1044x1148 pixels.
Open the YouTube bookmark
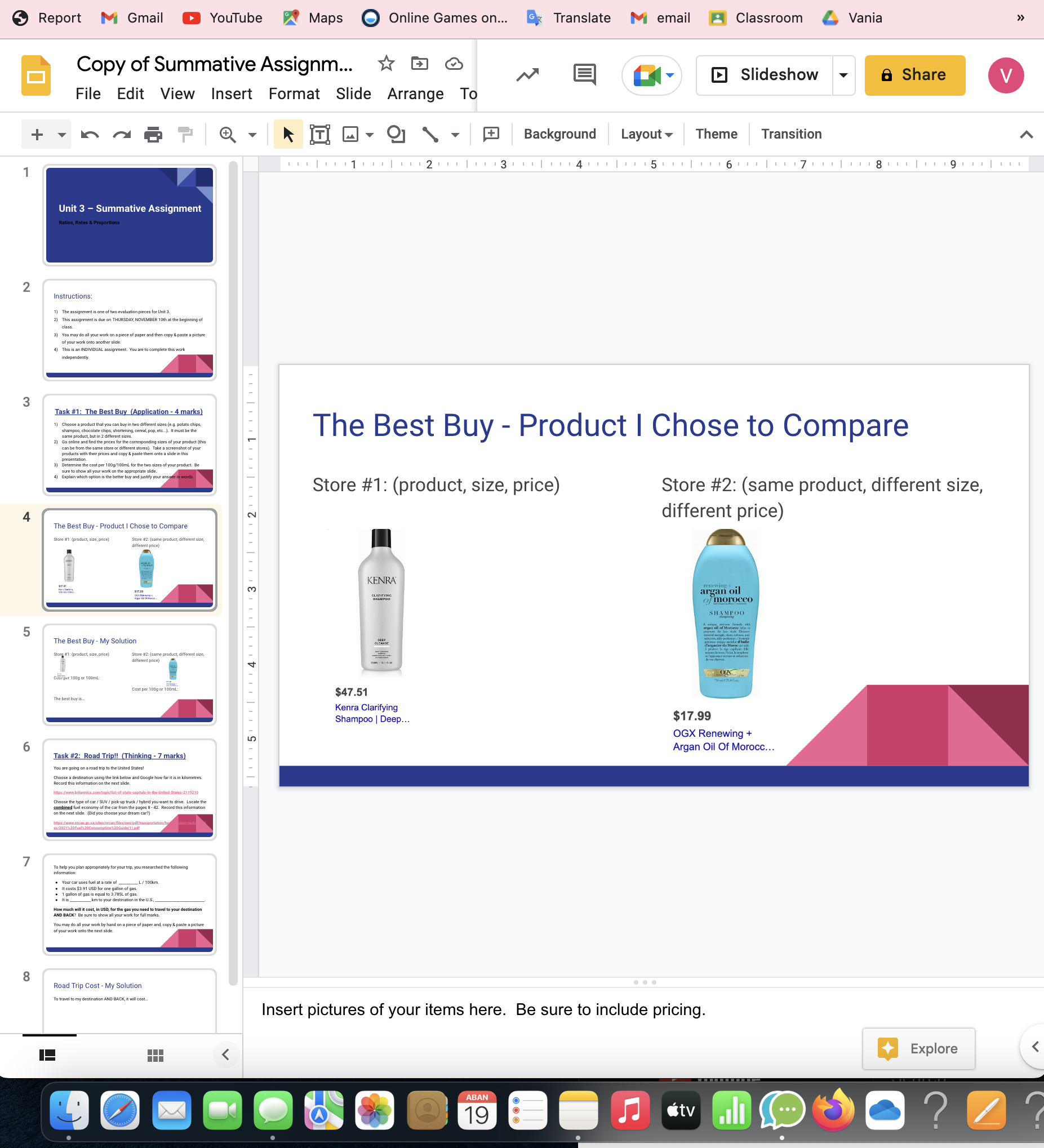[222, 17]
